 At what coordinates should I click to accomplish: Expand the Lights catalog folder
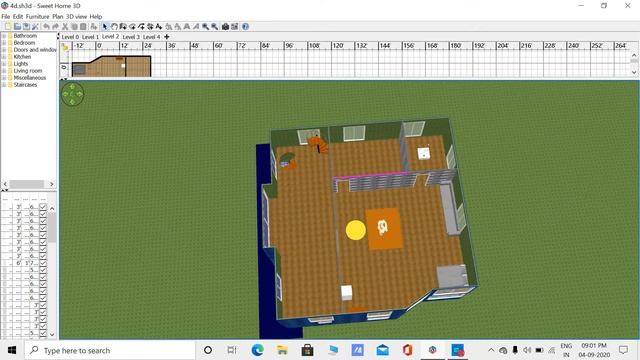click(4, 64)
